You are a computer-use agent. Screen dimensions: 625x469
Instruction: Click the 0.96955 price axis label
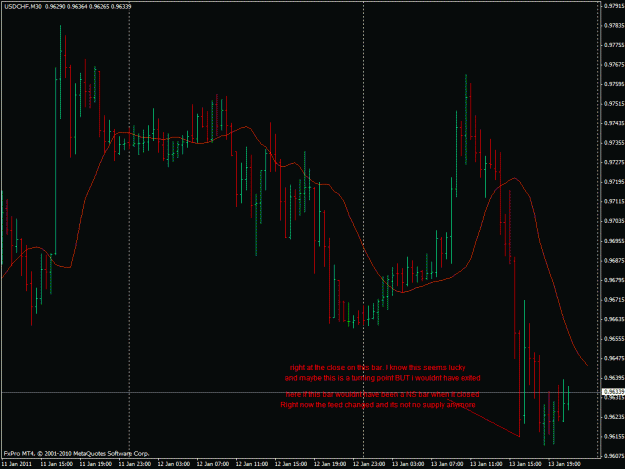(614, 241)
